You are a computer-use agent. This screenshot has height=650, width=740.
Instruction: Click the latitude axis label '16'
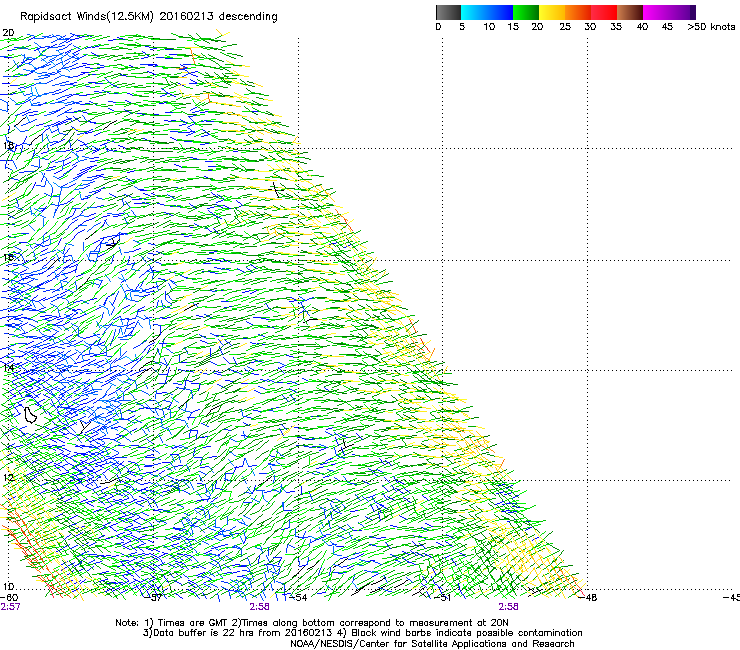8,257
